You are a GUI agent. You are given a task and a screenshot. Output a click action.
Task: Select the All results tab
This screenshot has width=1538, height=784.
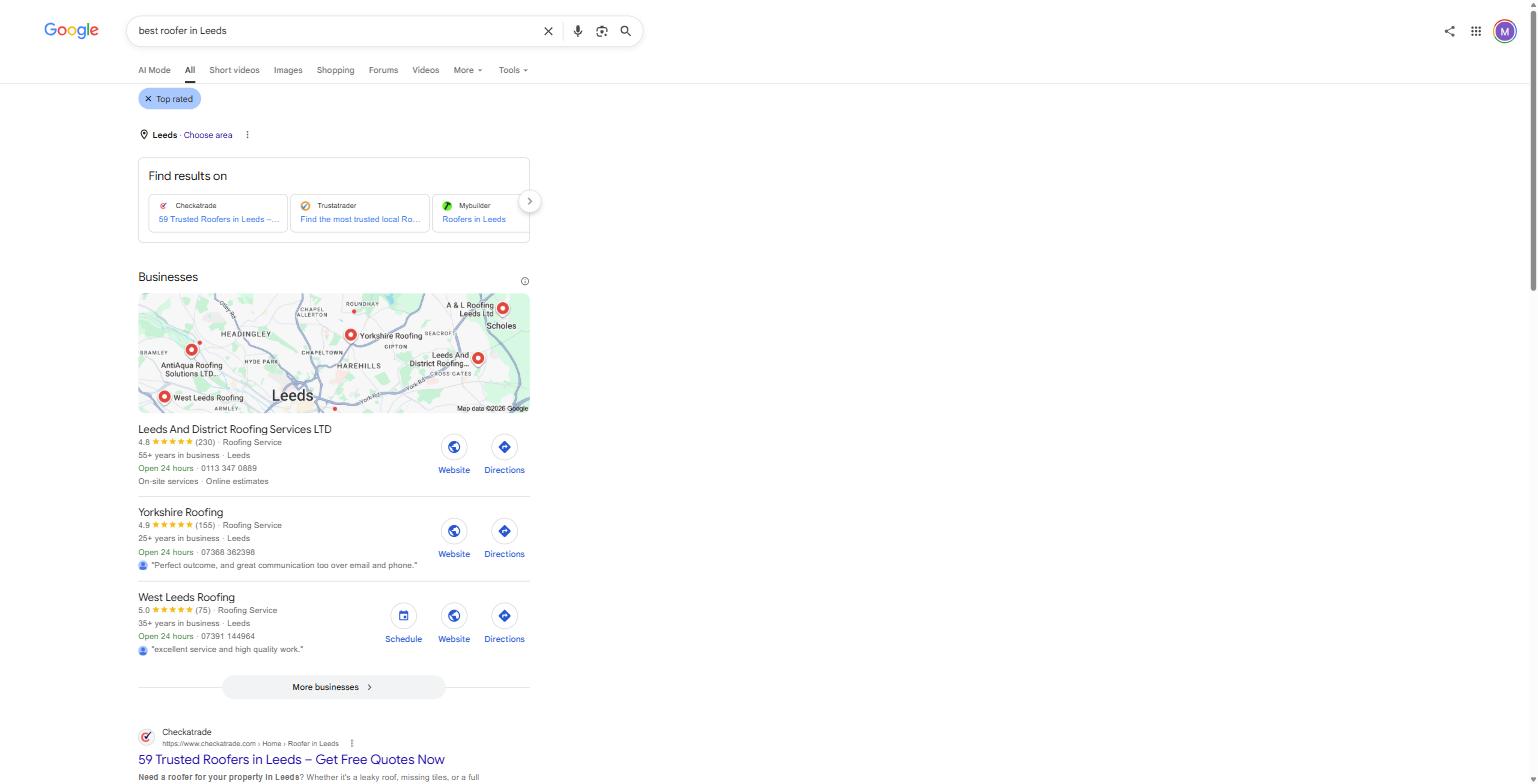189,70
